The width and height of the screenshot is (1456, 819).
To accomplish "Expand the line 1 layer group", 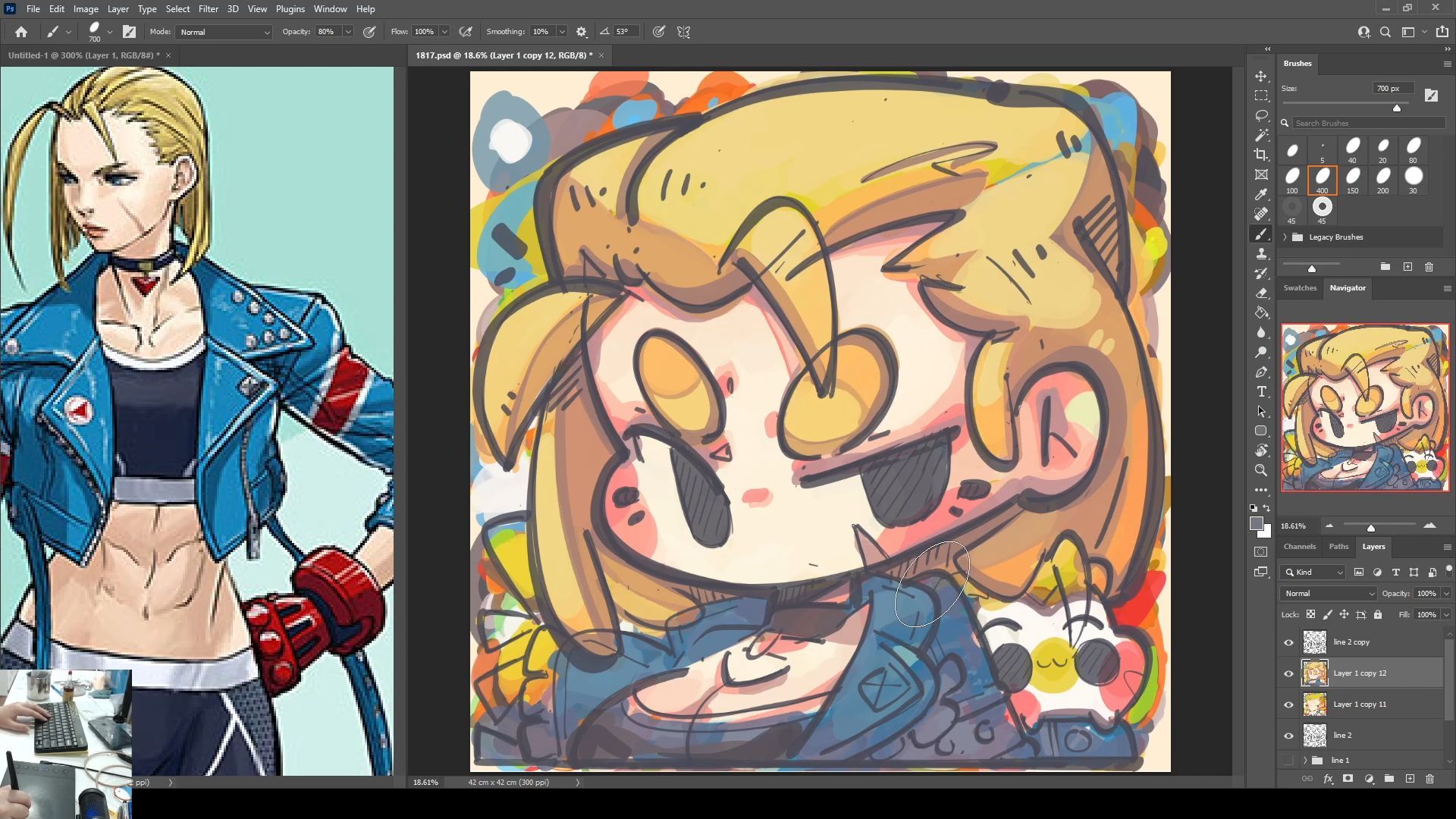I will [1305, 760].
